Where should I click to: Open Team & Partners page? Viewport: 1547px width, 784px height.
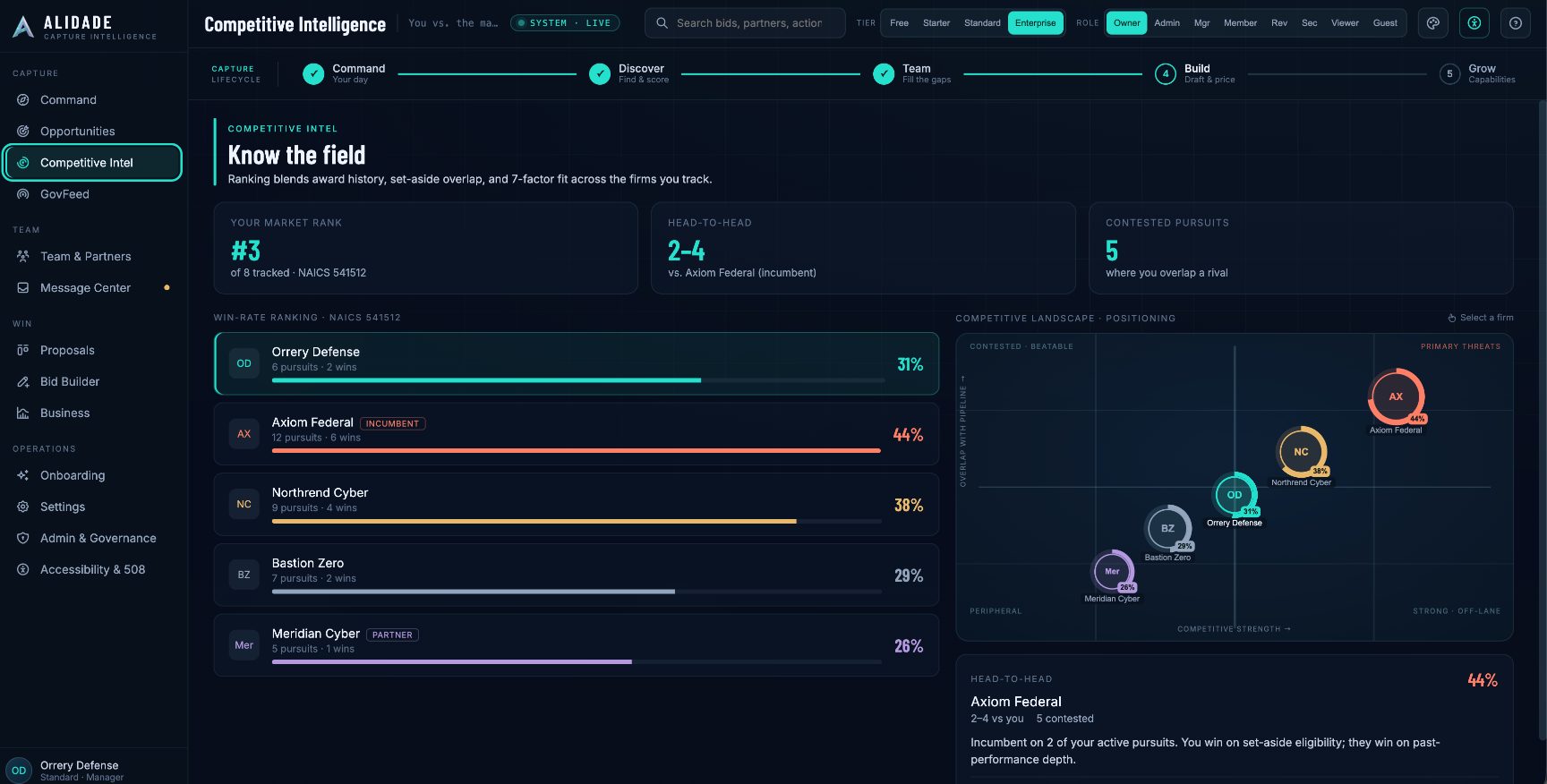(x=93, y=257)
